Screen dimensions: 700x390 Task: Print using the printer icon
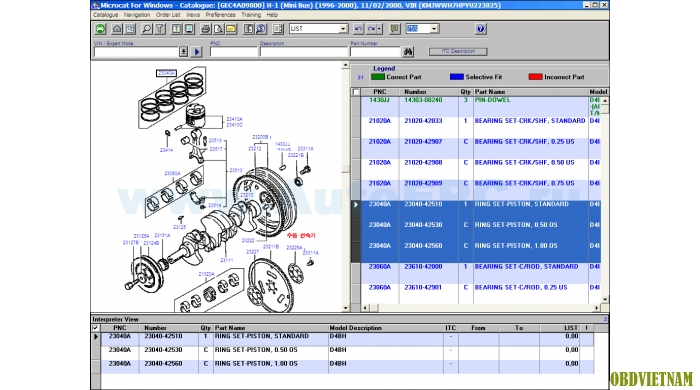(x=205, y=29)
